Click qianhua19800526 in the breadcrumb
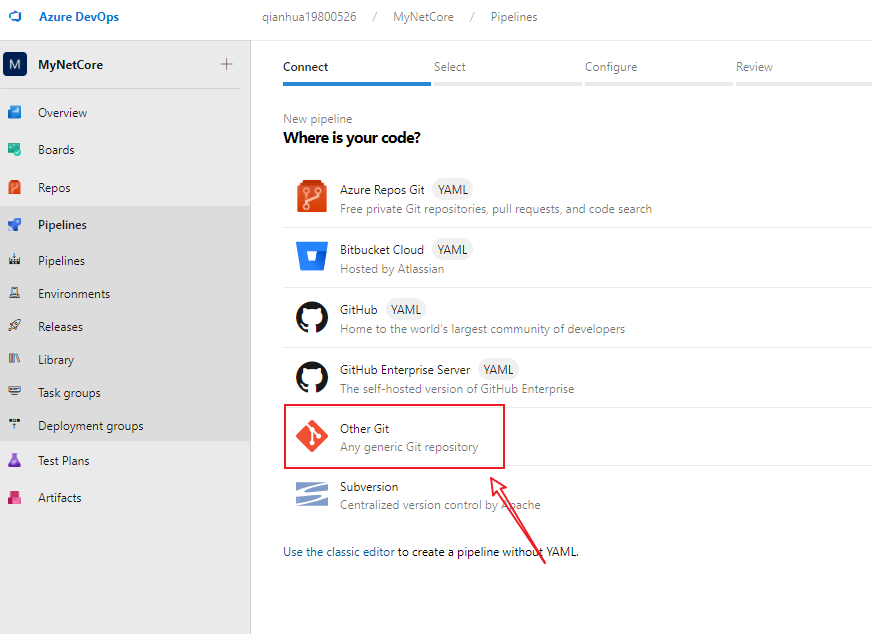The width and height of the screenshot is (872, 634). pos(308,17)
